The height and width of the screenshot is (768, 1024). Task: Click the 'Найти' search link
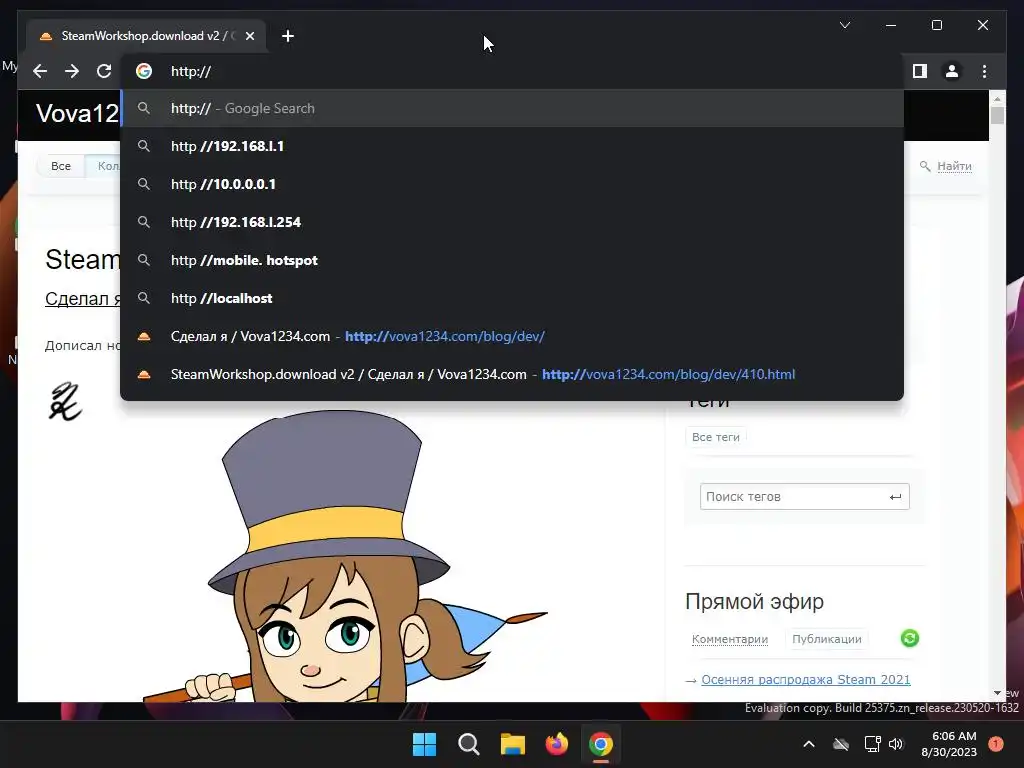954,166
